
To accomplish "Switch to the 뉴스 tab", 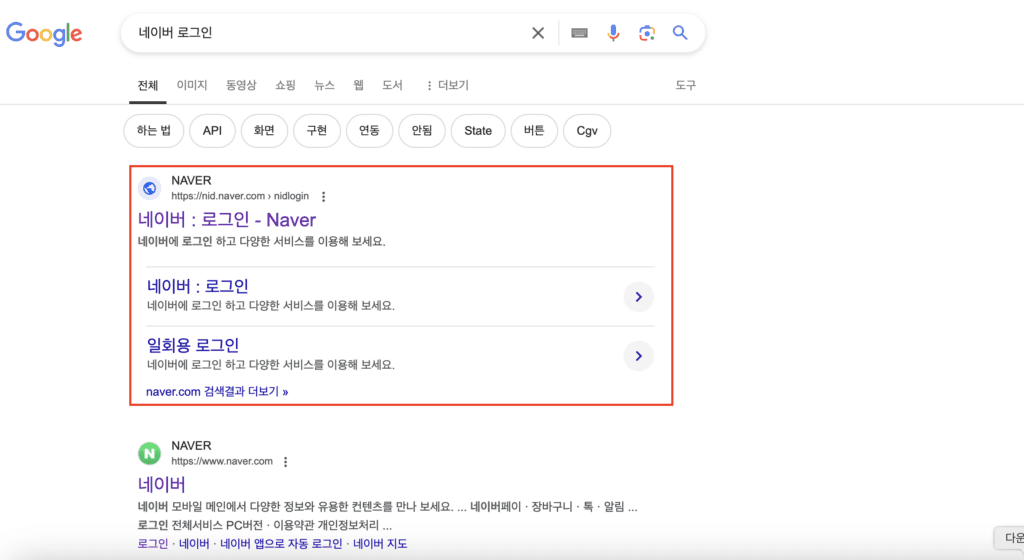I will tap(325, 86).
